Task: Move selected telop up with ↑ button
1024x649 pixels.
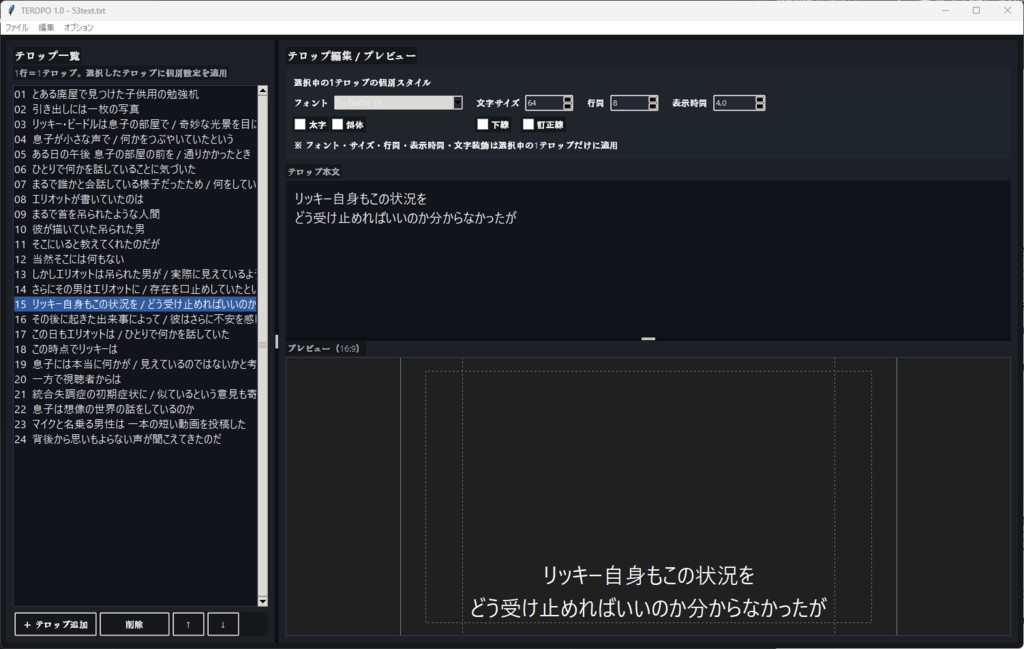Action: [x=188, y=624]
